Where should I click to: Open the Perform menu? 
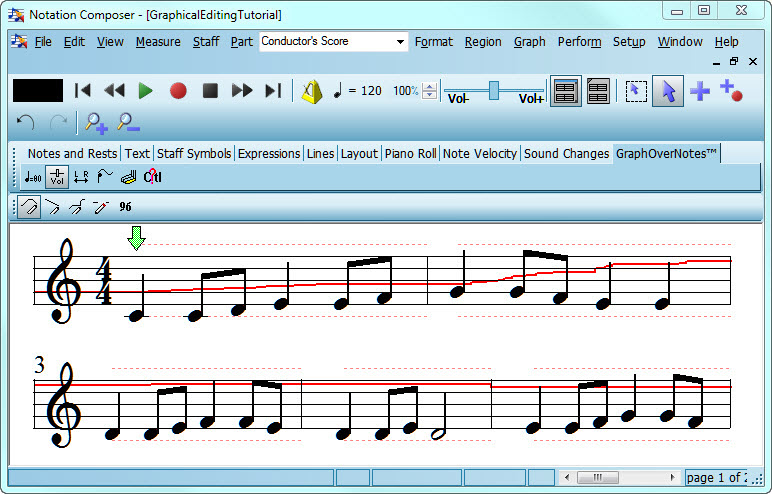(579, 42)
